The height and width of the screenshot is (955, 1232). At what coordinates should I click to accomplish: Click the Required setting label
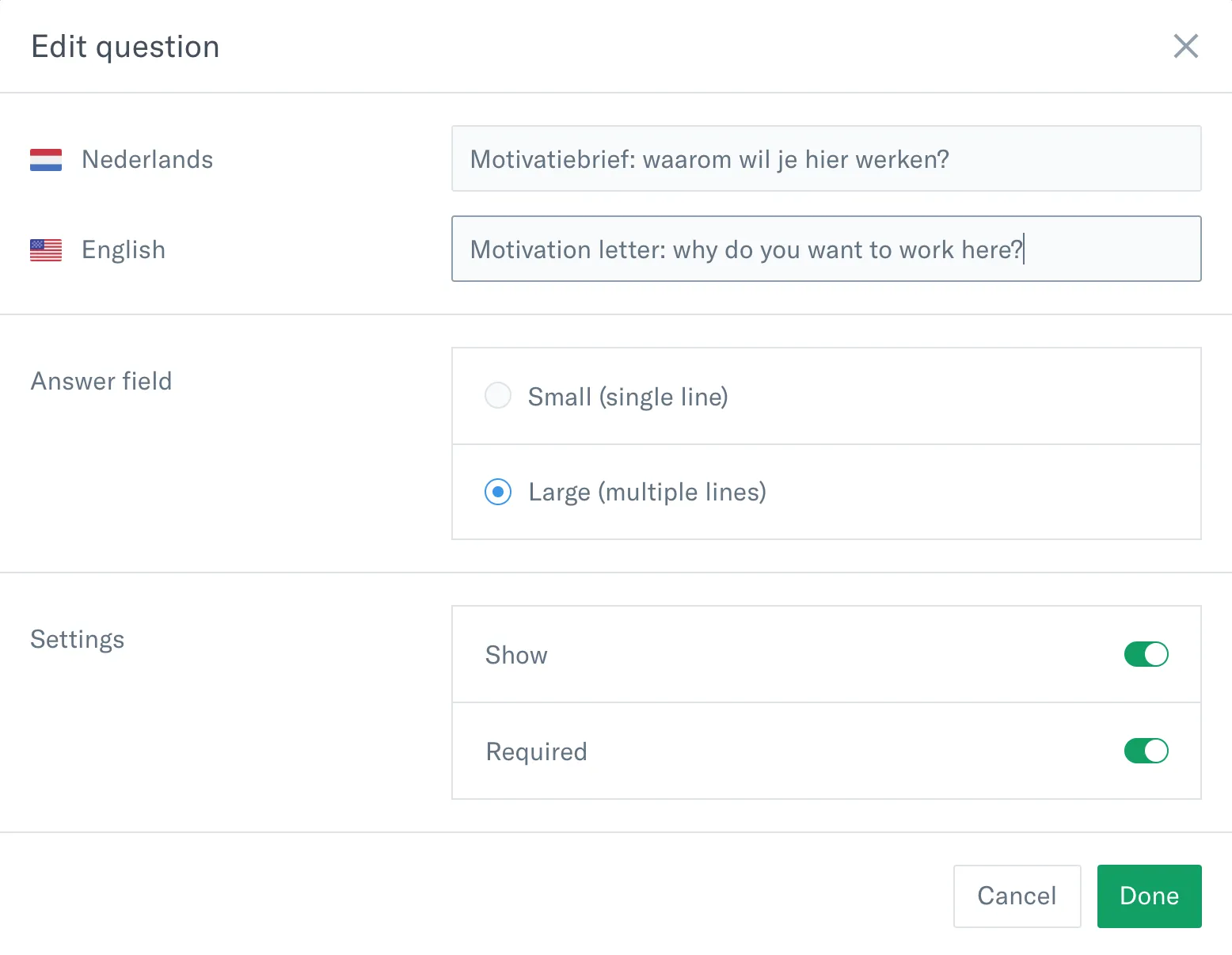tap(536, 751)
